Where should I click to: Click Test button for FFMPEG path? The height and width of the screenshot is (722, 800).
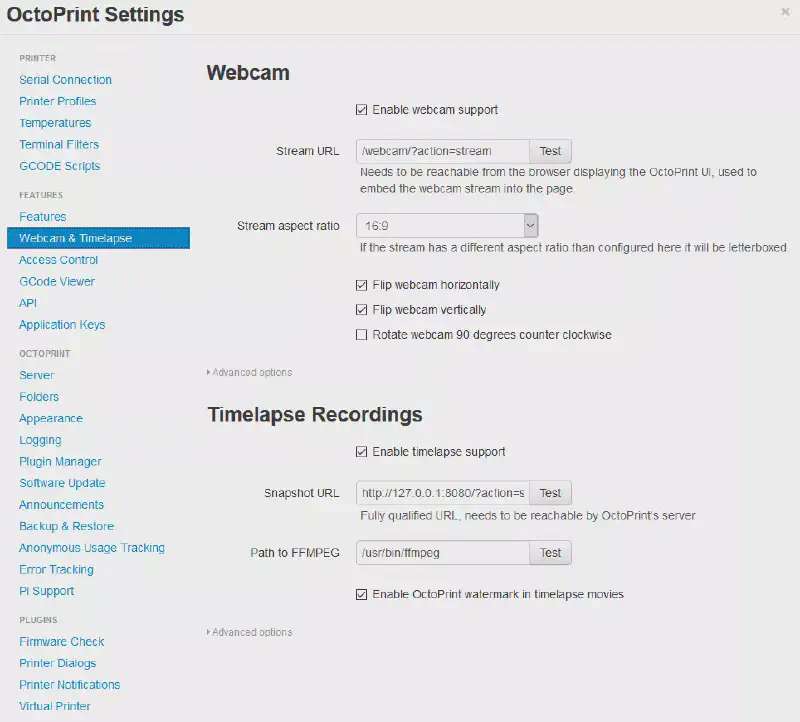pos(550,553)
